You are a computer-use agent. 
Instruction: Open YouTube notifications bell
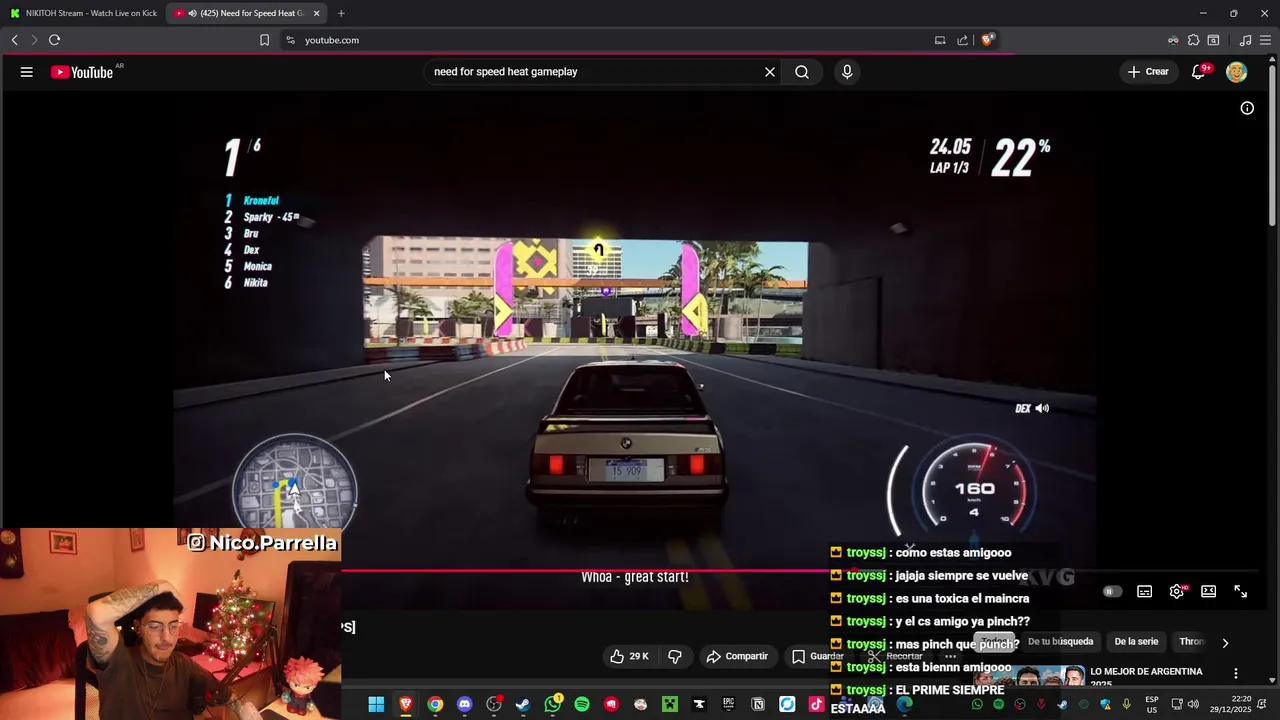[1198, 72]
